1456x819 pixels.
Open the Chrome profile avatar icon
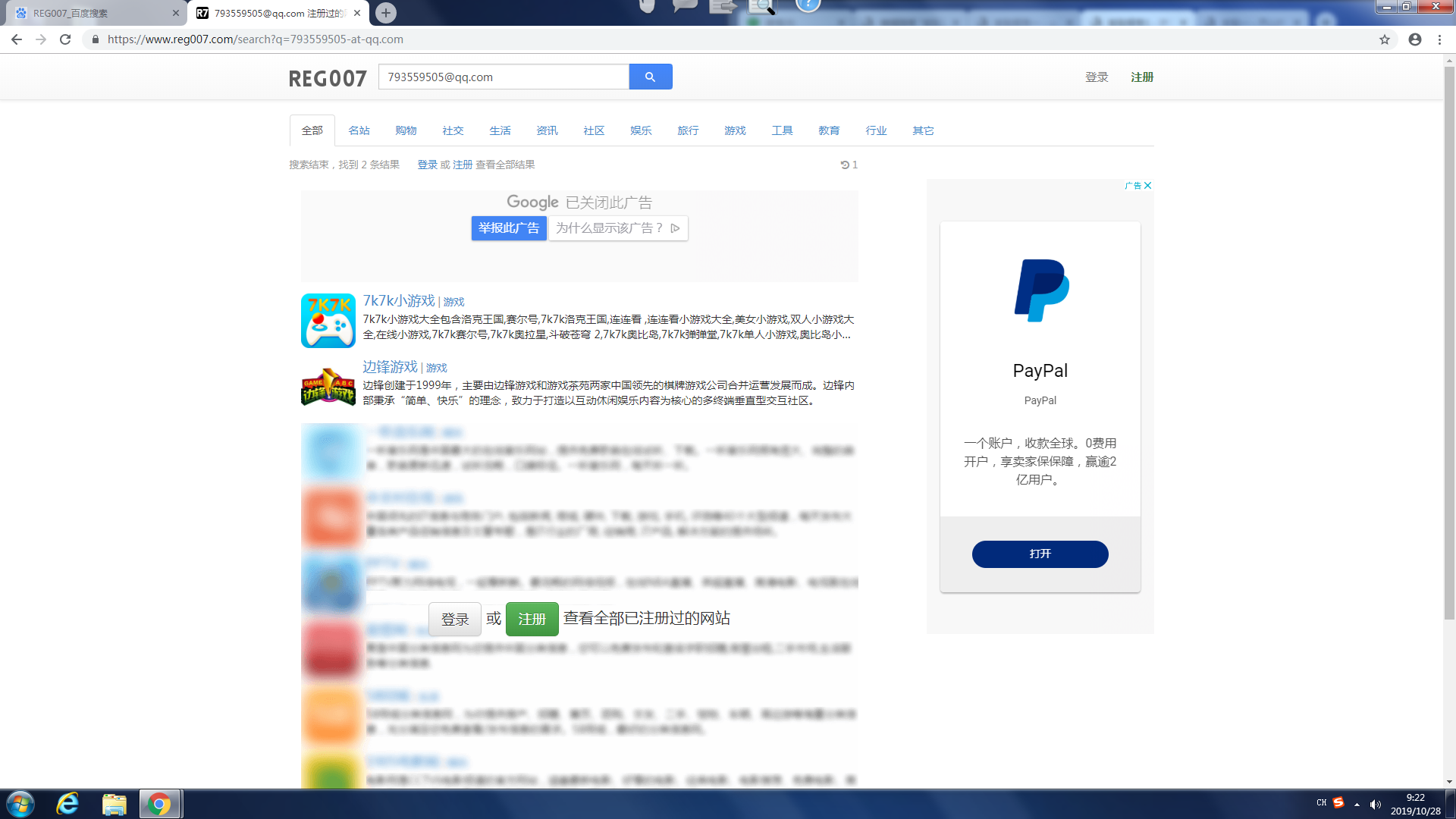click(x=1414, y=39)
